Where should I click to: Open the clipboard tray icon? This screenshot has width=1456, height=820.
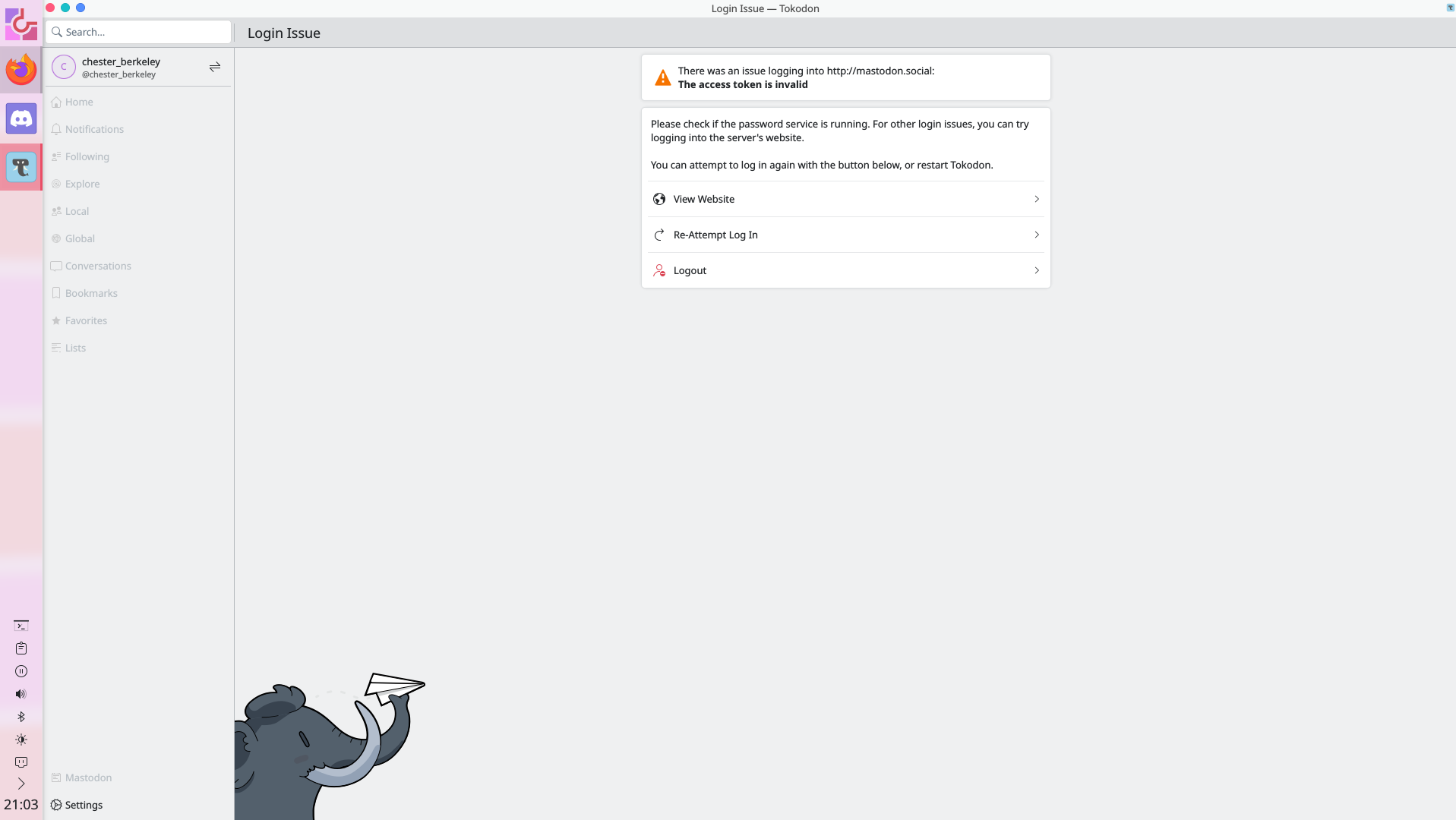coord(21,648)
